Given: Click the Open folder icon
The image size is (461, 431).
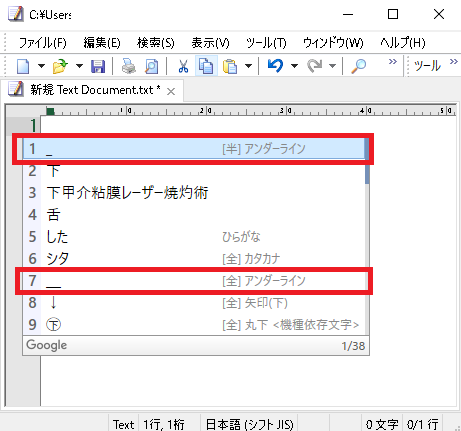Looking at the screenshot, I should [60, 66].
